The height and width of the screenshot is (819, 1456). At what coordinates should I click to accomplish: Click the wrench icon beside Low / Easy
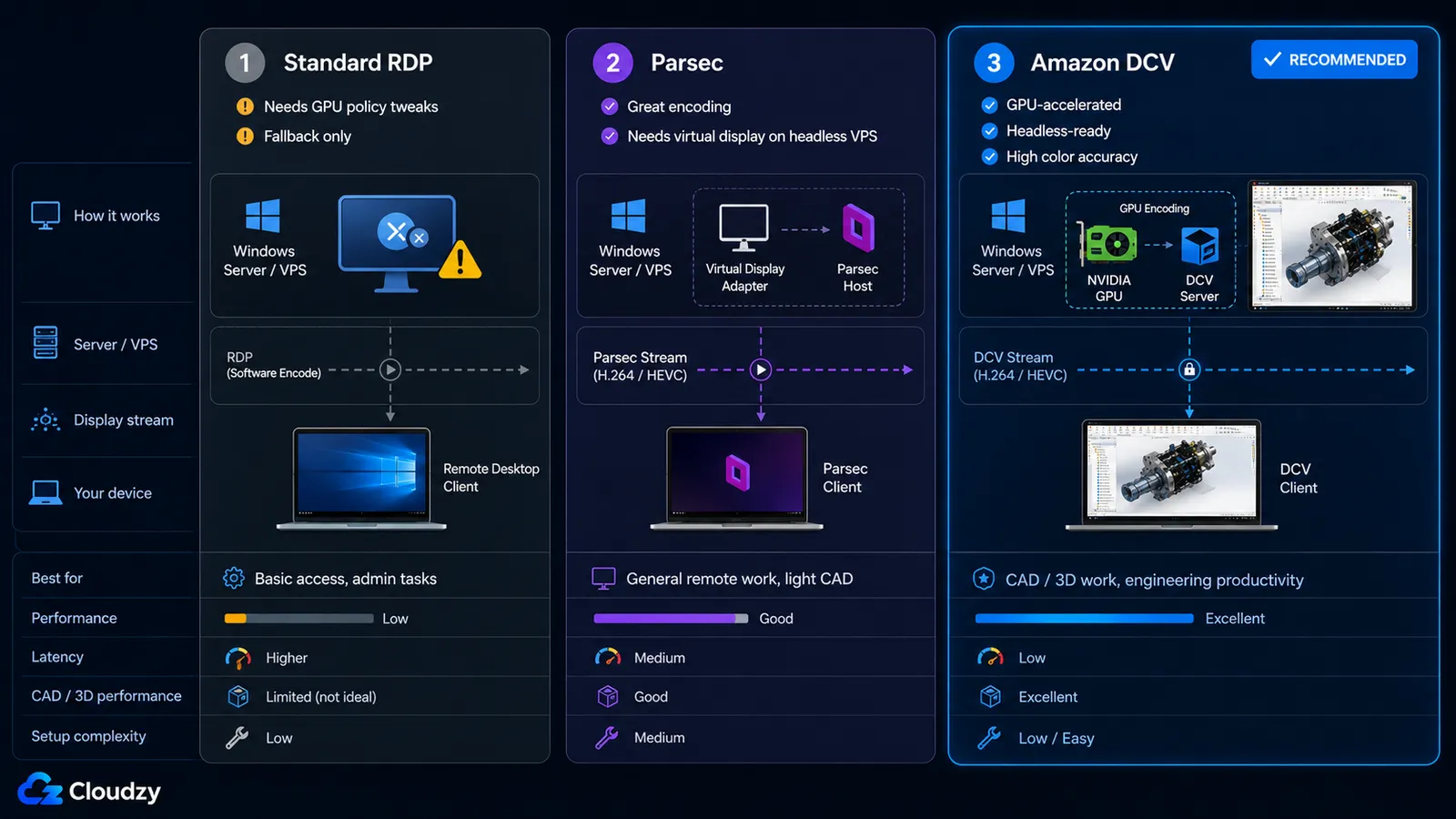coord(989,737)
